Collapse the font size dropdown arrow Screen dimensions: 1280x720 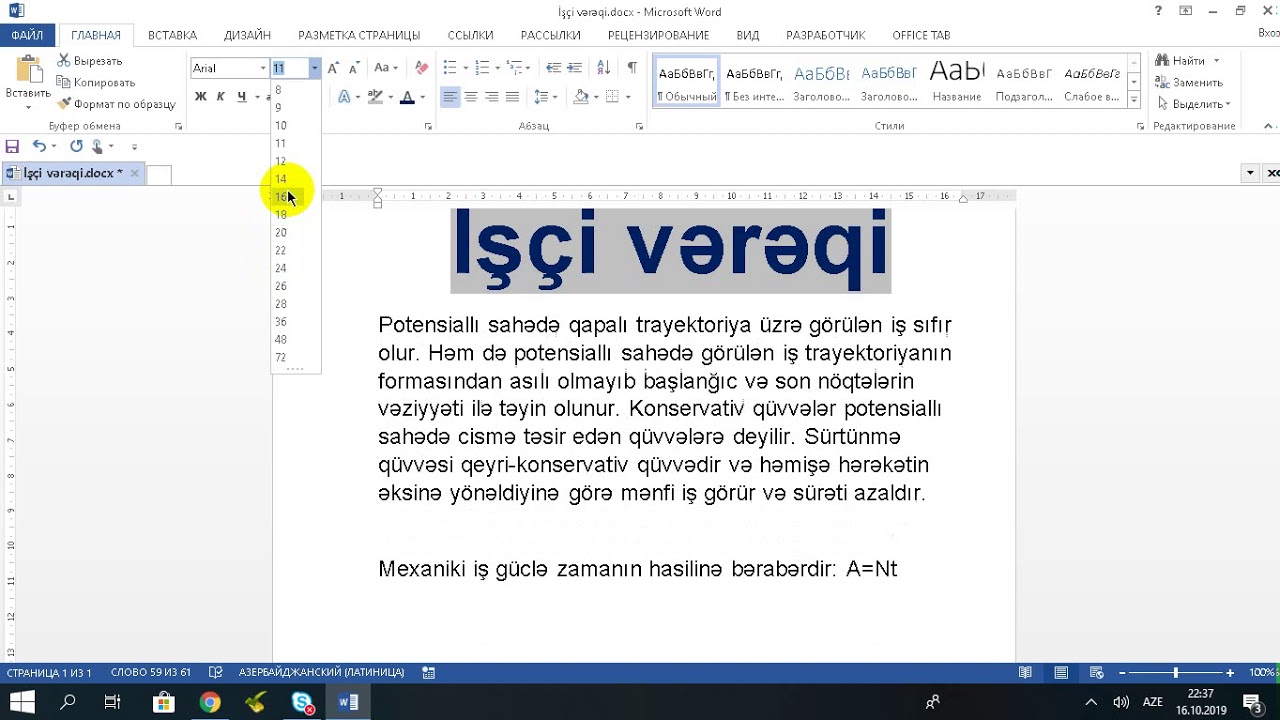315,68
